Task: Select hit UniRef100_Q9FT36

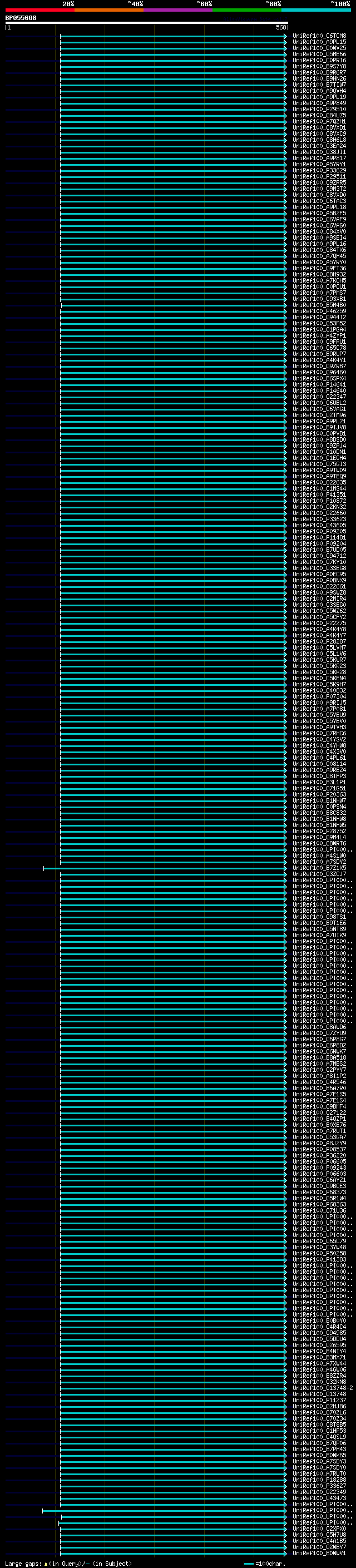Action: pos(319,269)
